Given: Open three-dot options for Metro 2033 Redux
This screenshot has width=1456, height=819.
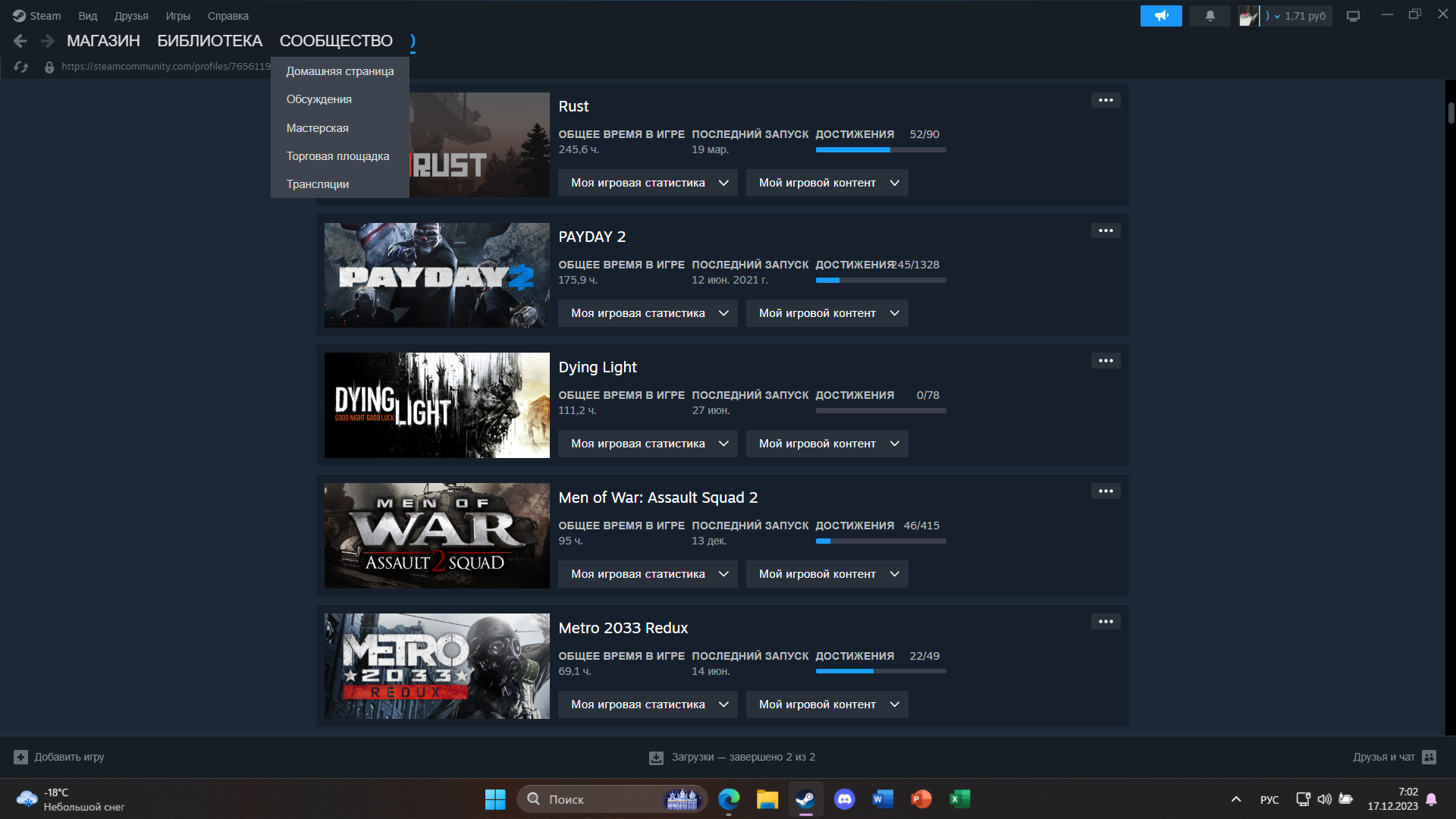Looking at the screenshot, I should coord(1106,622).
